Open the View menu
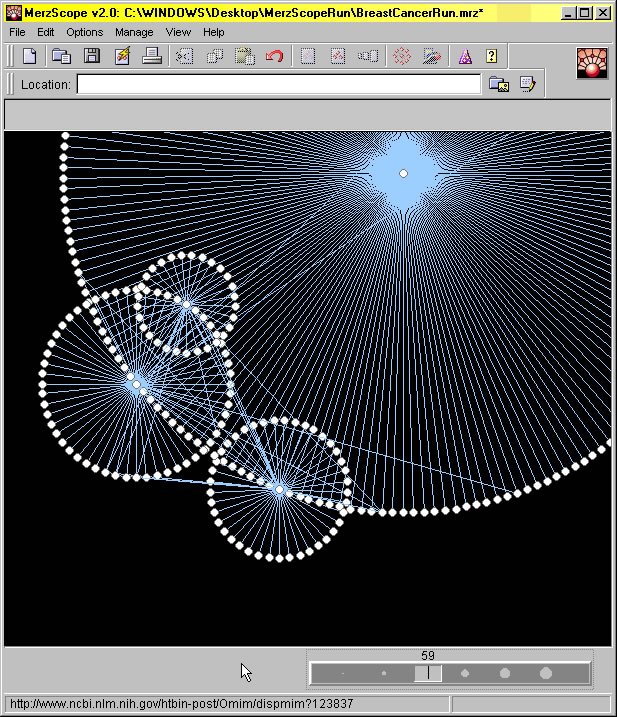 [x=178, y=32]
